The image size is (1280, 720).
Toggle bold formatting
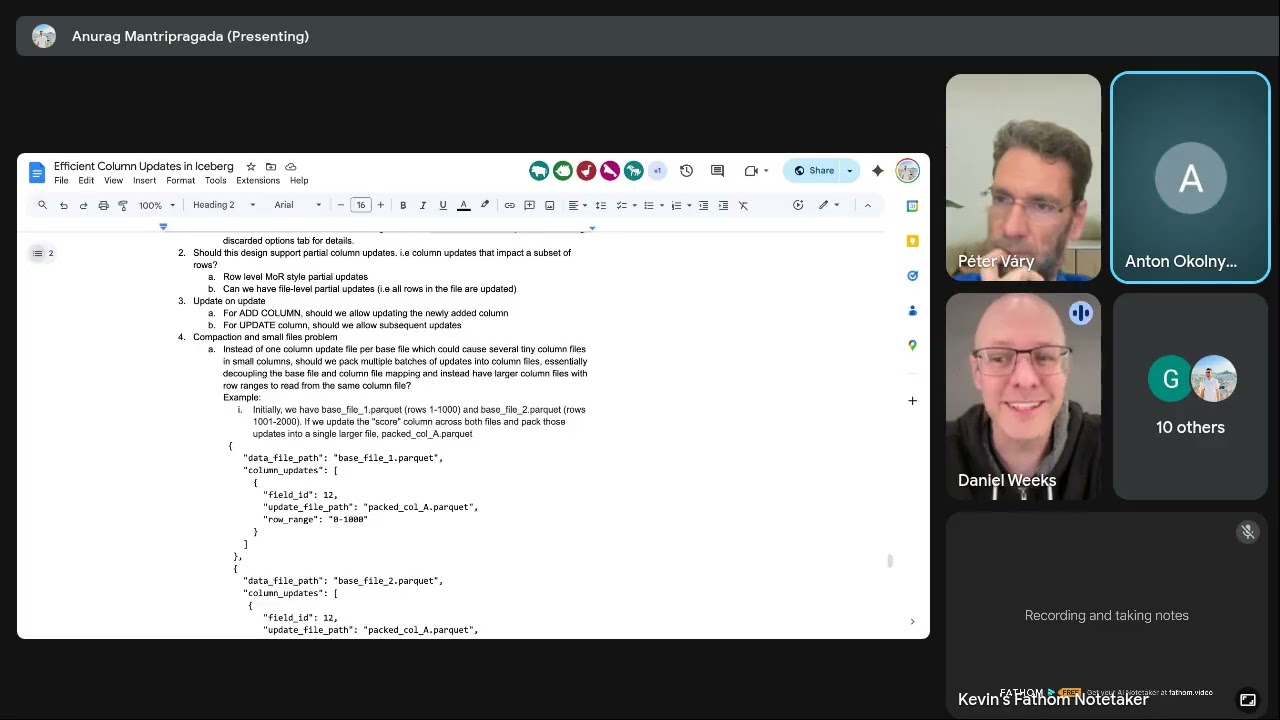point(403,205)
